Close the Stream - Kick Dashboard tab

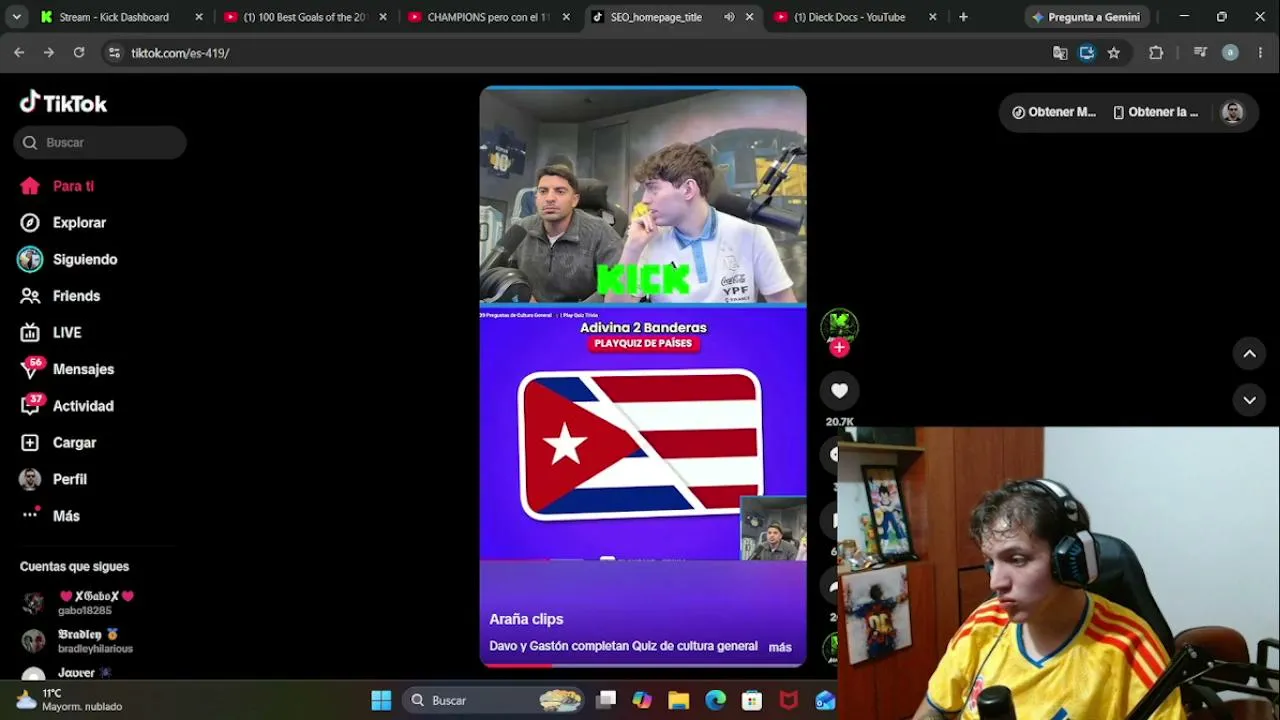coord(198,17)
